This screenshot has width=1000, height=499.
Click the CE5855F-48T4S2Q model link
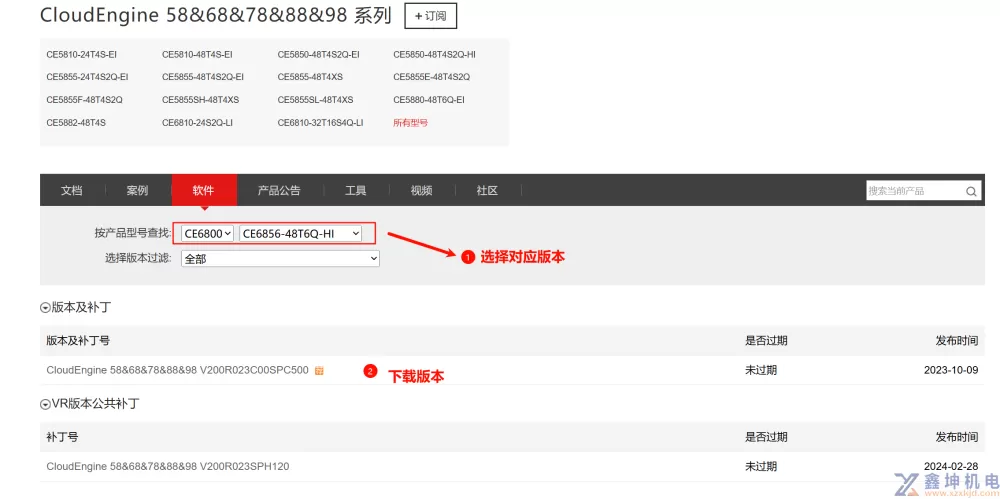pos(84,100)
